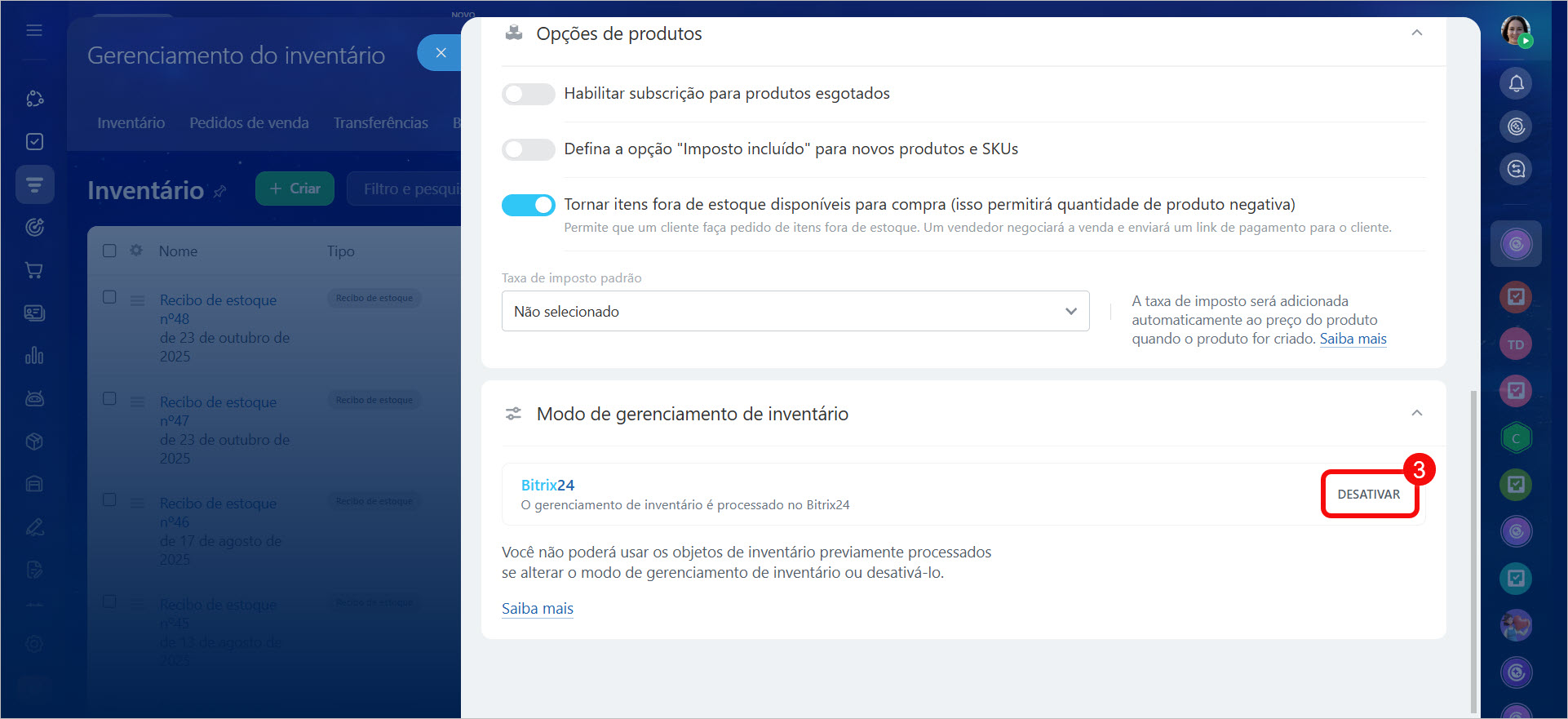Enable subscription for out-of-stock products toggle

(x=528, y=94)
